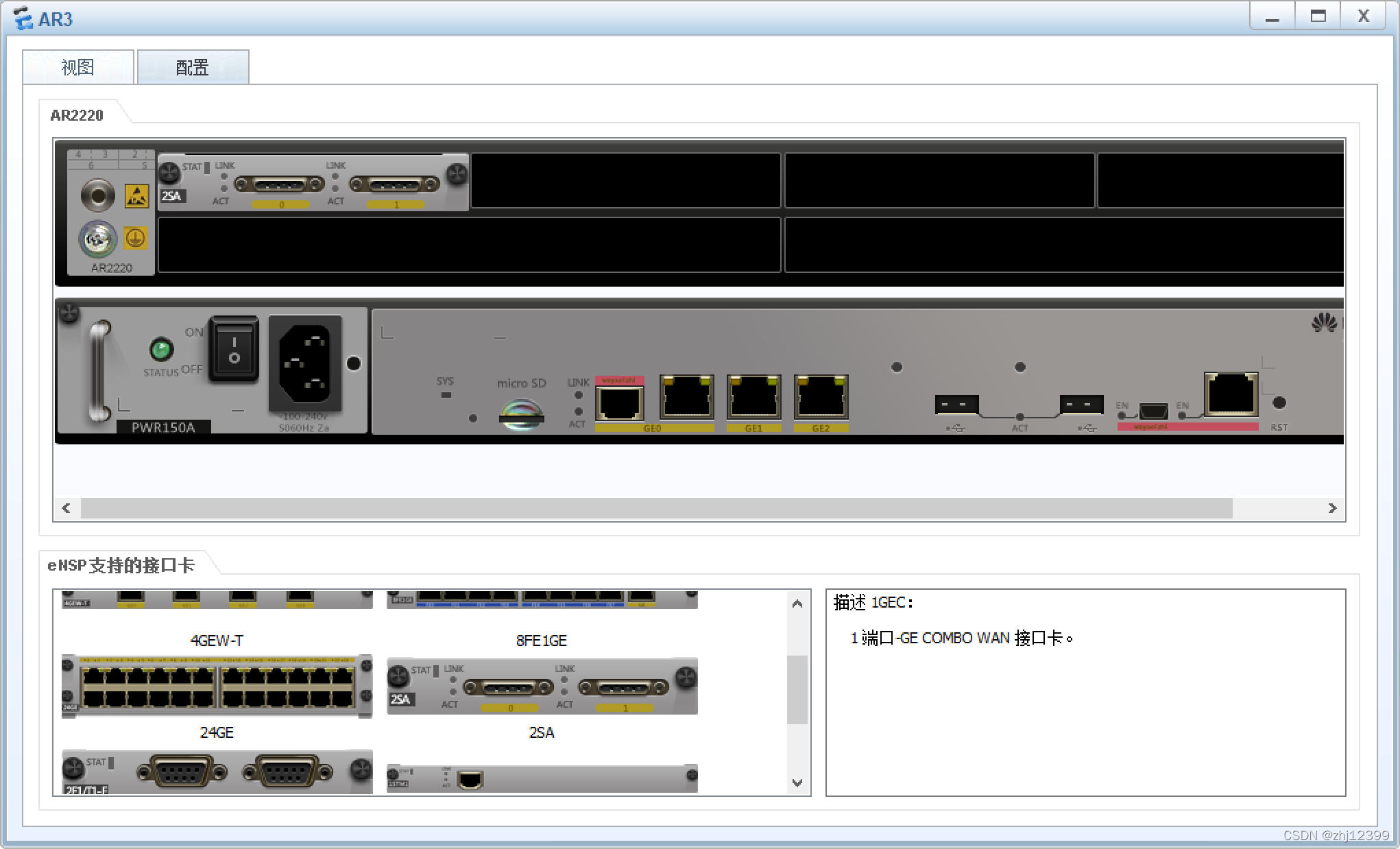This screenshot has width=1400, height=849.
Task: Click the 'PWR150A' power module label
Action: pyautogui.click(x=163, y=427)
